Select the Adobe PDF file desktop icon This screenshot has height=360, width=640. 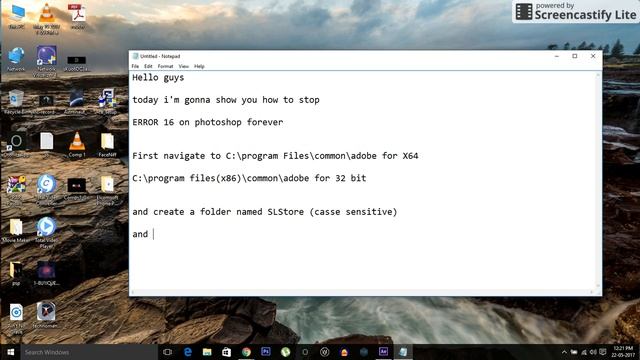click(x=77, y=17)
